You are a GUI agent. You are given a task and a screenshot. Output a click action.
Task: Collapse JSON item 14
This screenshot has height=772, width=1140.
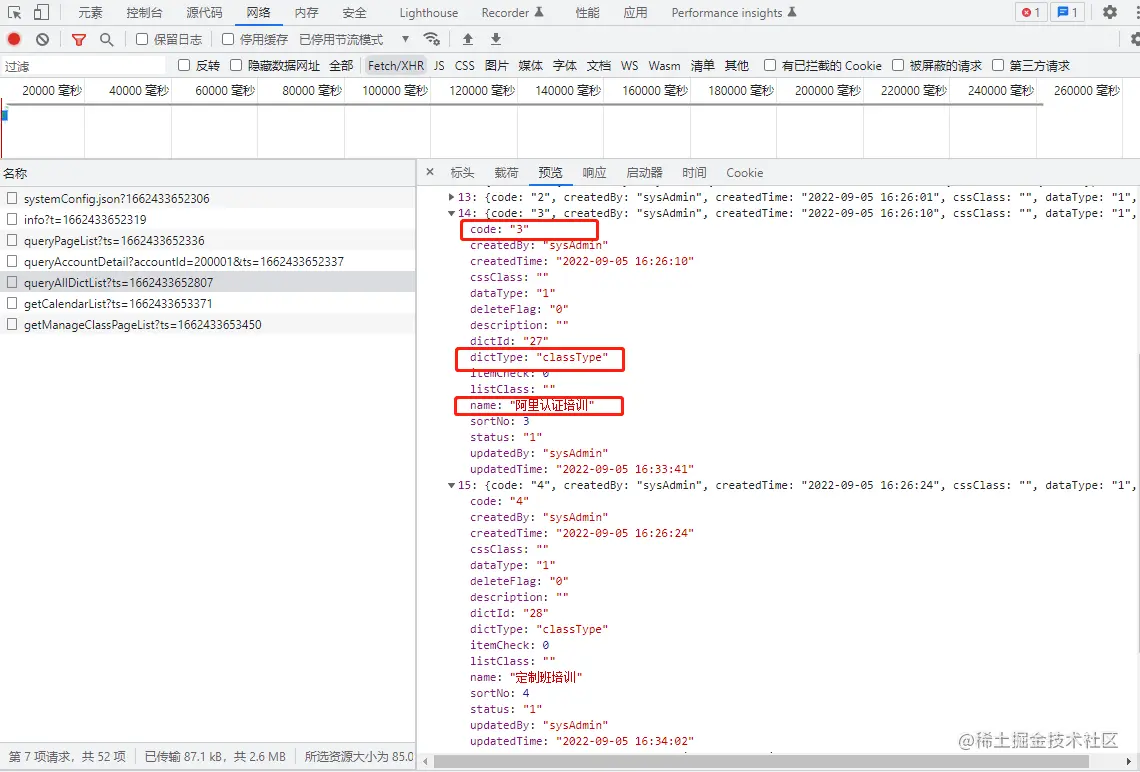pos(451,213)
